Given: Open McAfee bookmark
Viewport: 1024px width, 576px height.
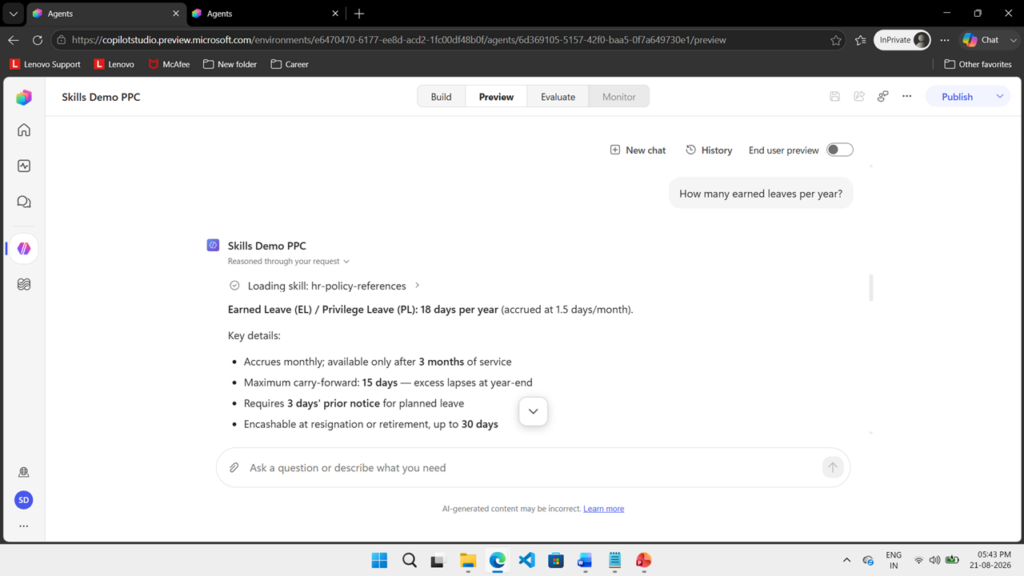Looking at the screenshot, I should 168,64.
